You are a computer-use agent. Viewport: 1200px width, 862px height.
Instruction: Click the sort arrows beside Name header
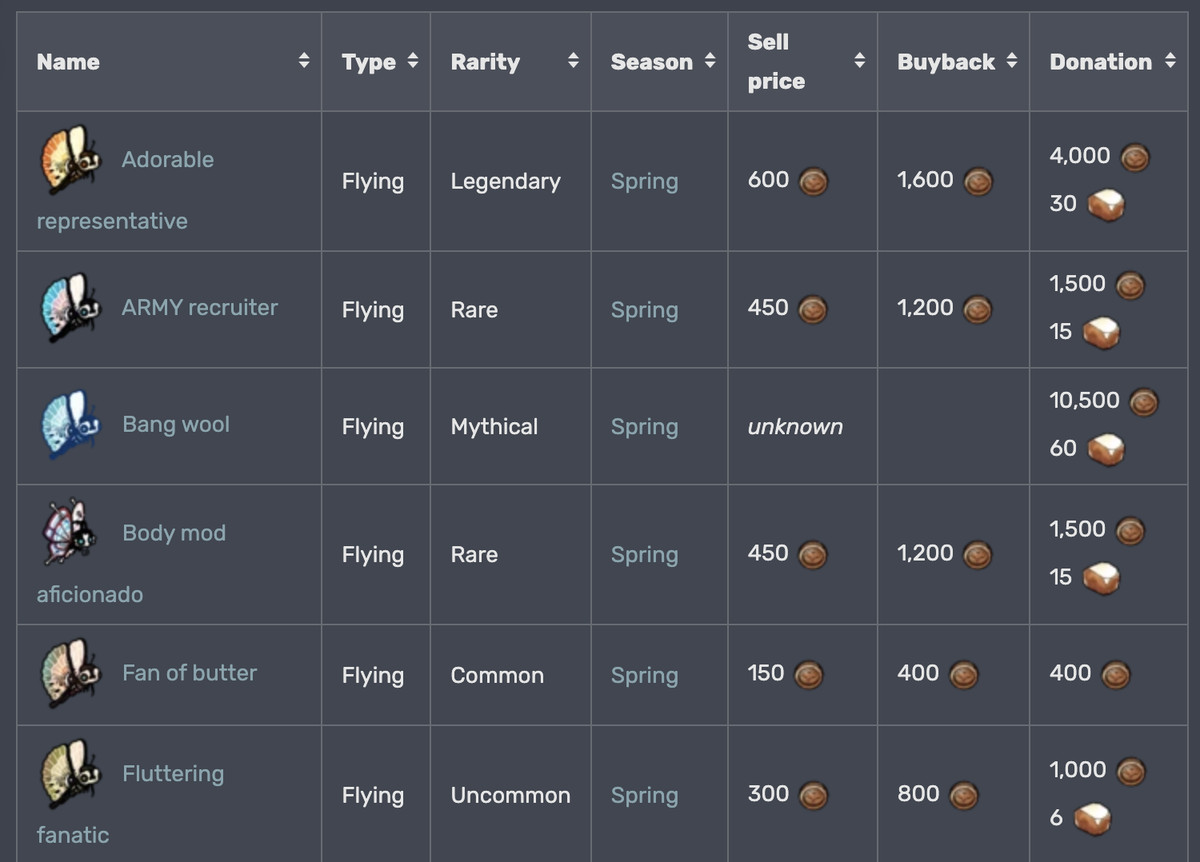tap(303, 61)
